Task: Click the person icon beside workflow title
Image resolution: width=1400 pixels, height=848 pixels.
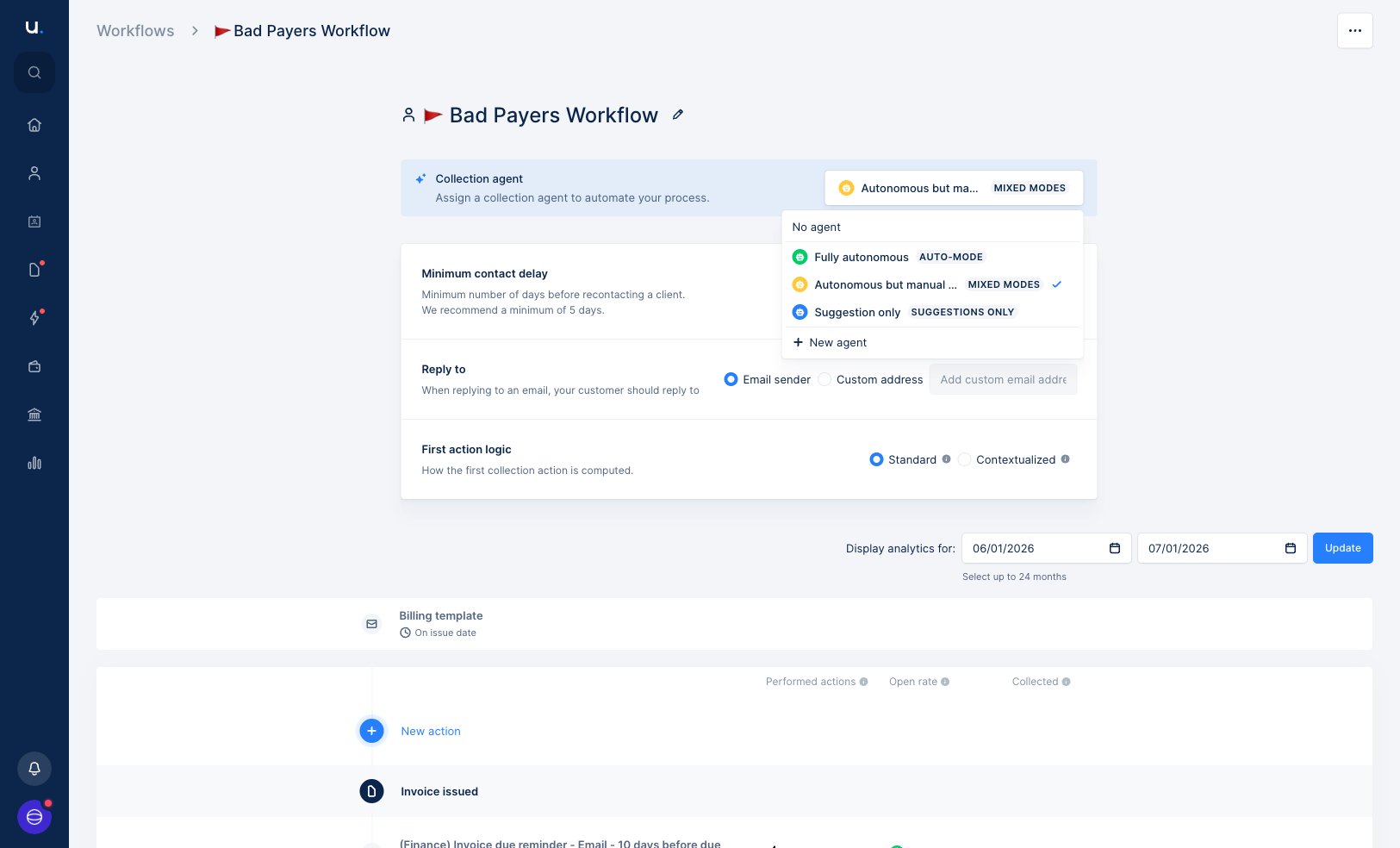Action: pyautogui.click(x=408, y=115)
